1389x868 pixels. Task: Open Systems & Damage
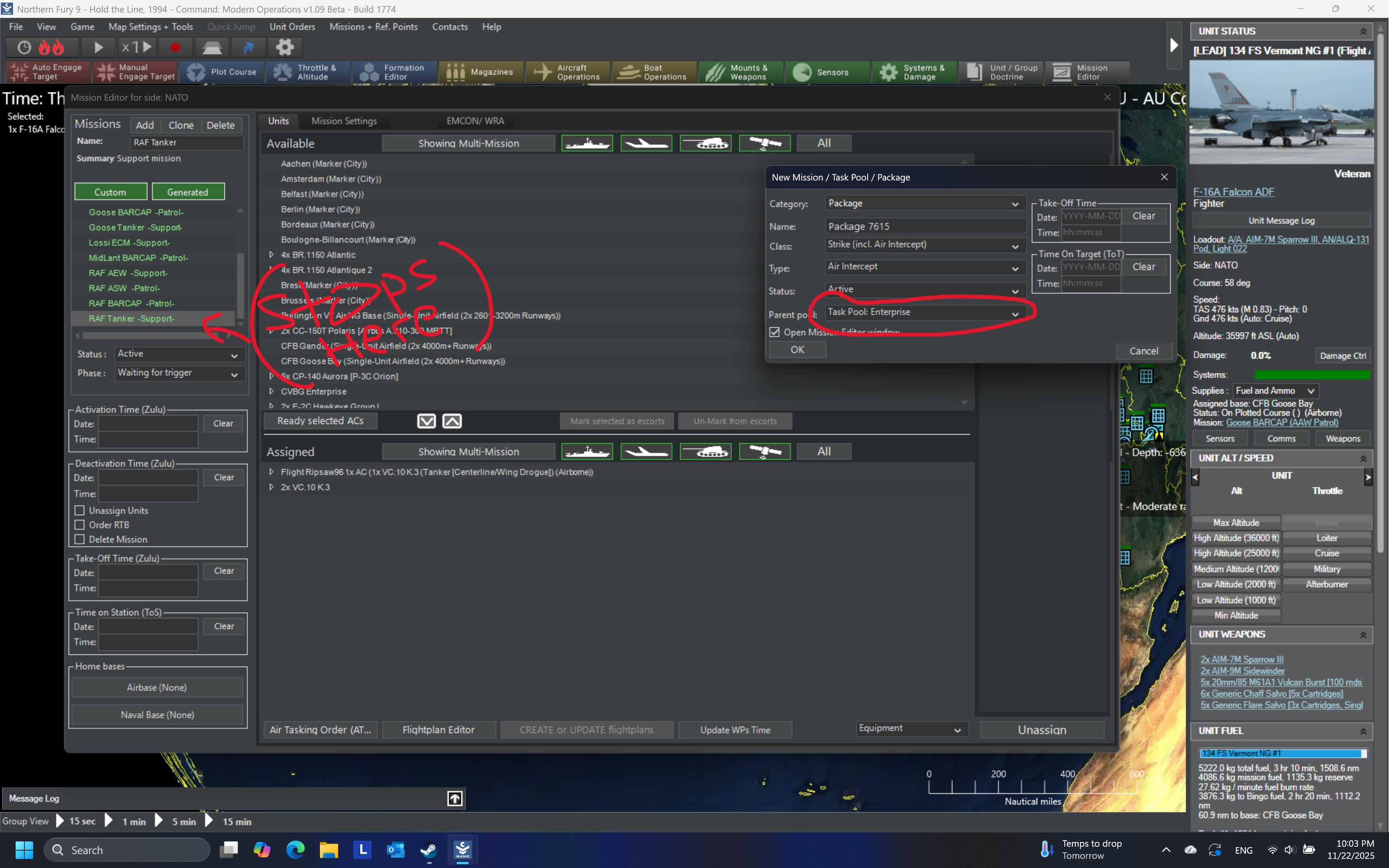coord(914,72)
